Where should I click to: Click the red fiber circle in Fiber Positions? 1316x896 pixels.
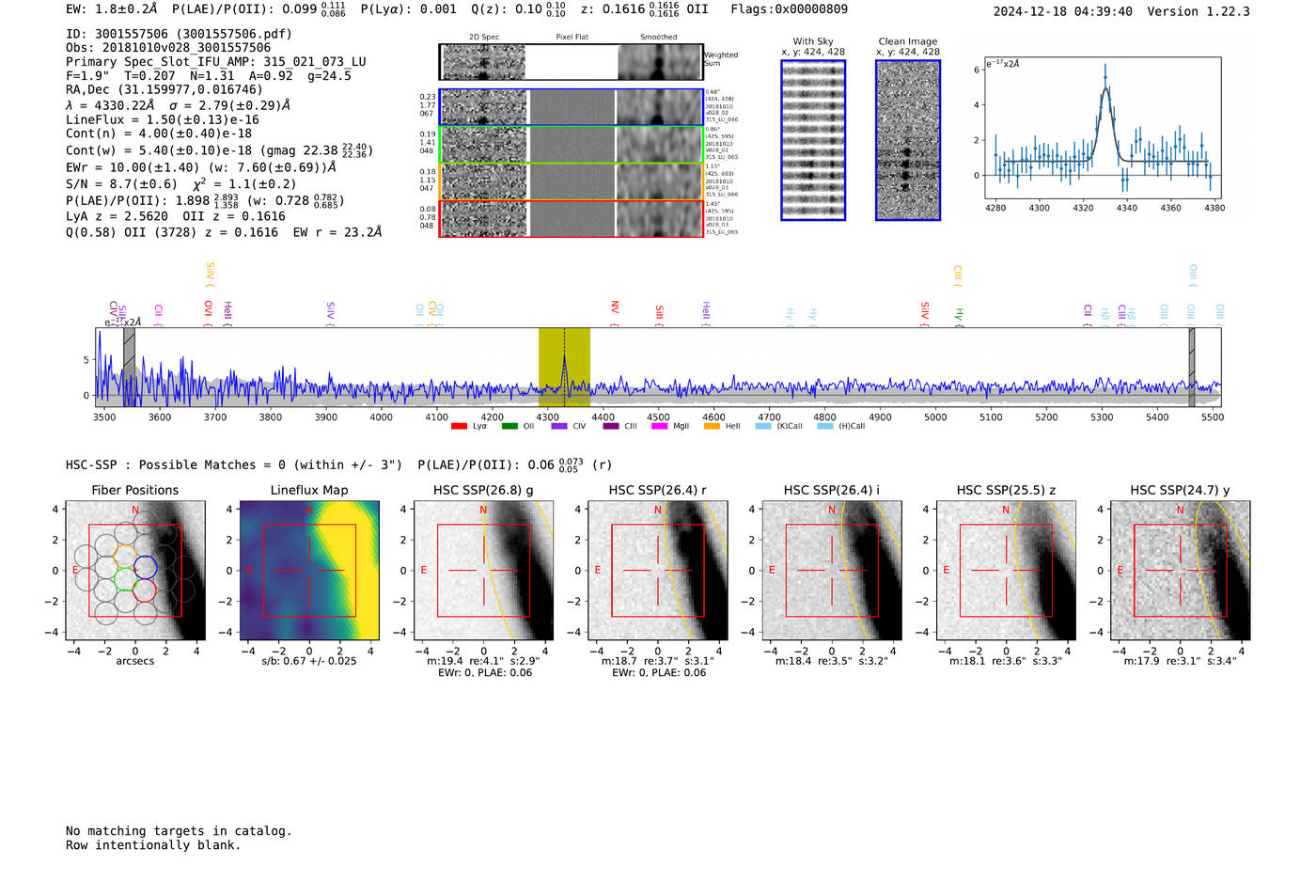(x=144, y=590)
